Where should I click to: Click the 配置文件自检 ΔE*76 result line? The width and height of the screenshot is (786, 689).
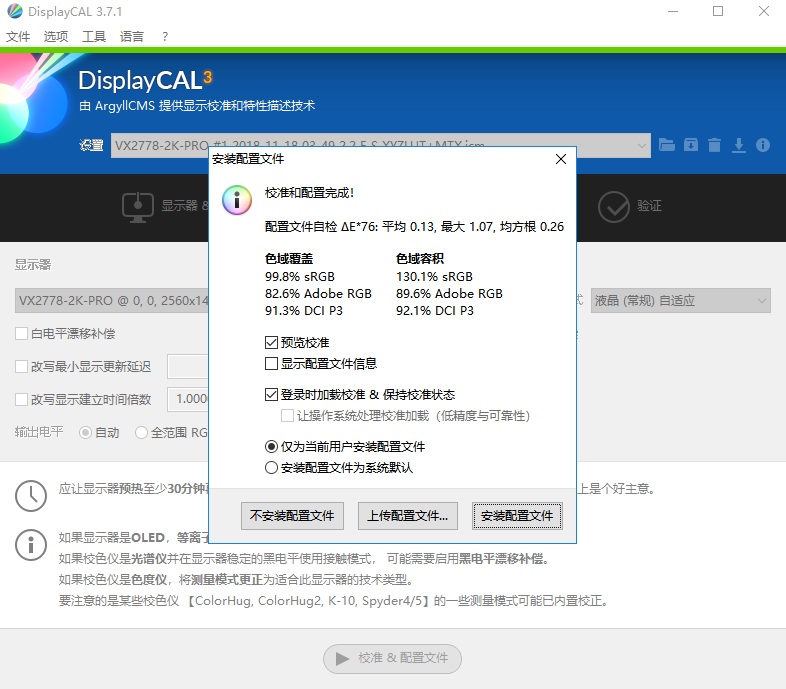coord(414,227)
